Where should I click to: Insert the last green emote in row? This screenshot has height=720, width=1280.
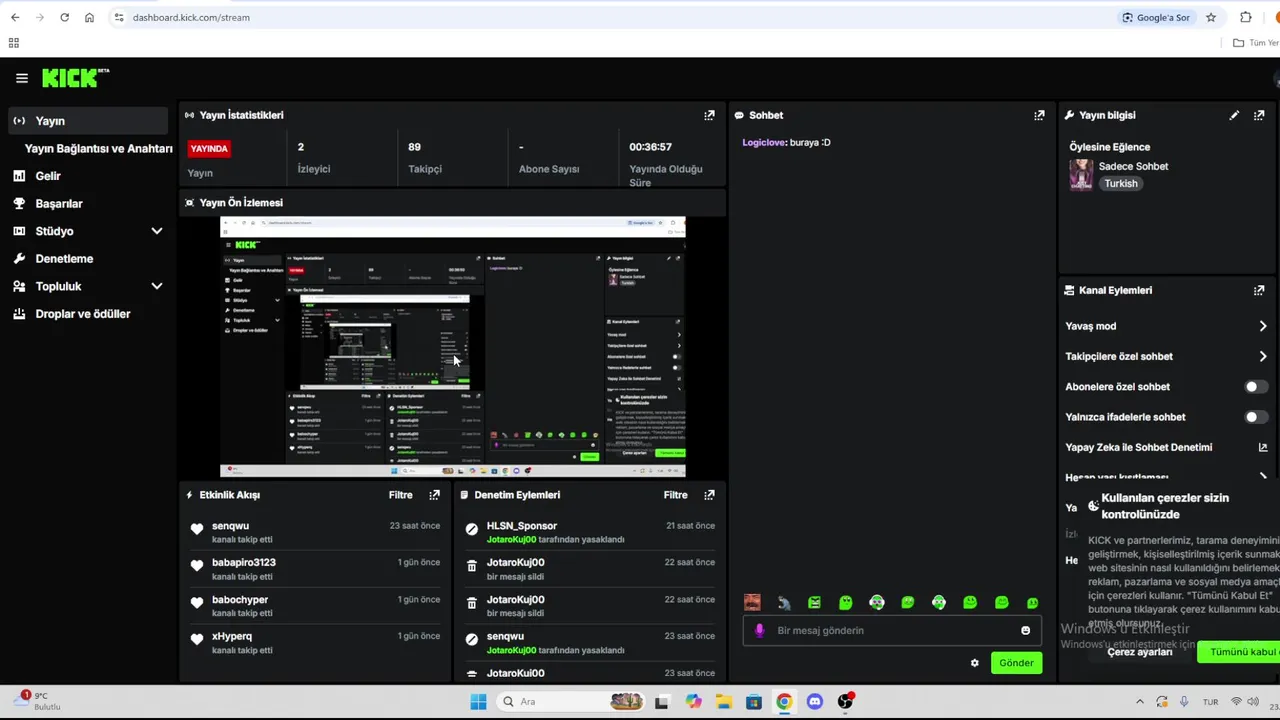(x=1032, y=602)
